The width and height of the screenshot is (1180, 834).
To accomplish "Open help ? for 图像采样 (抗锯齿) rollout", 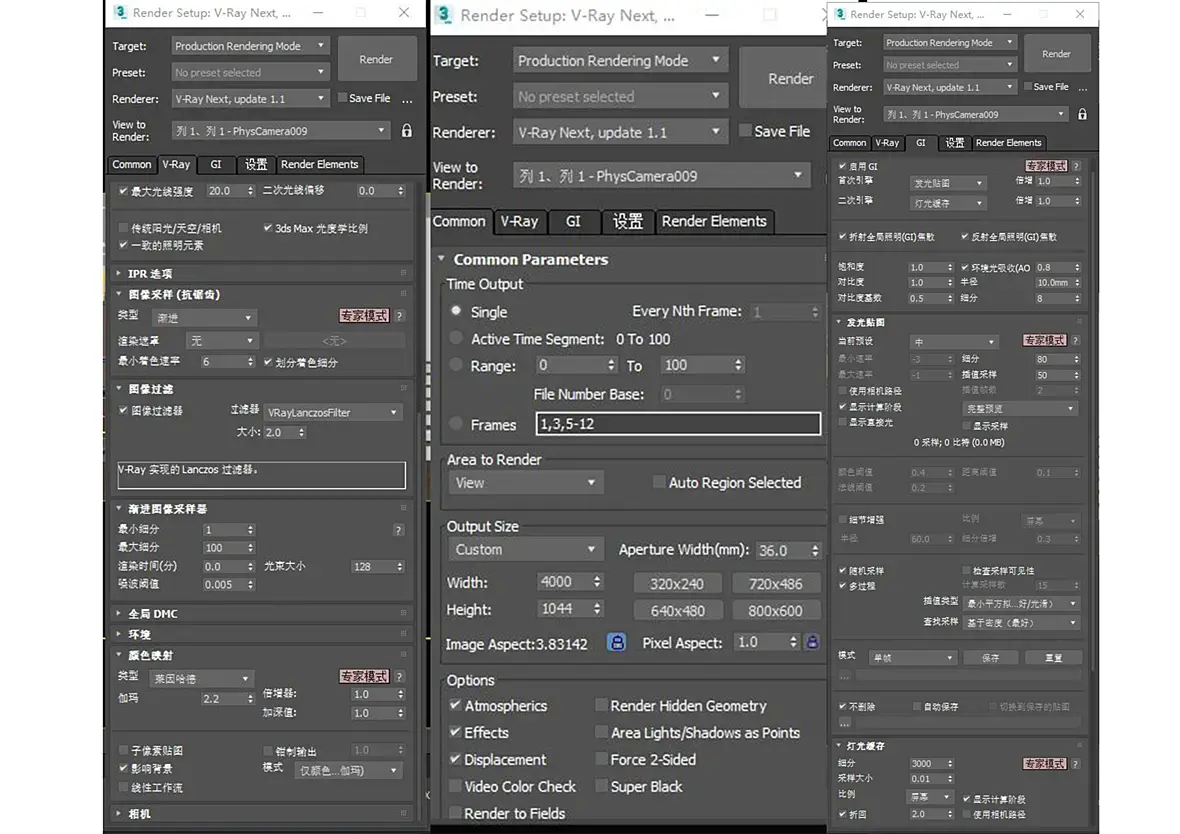I will click(x=400, y=316).
